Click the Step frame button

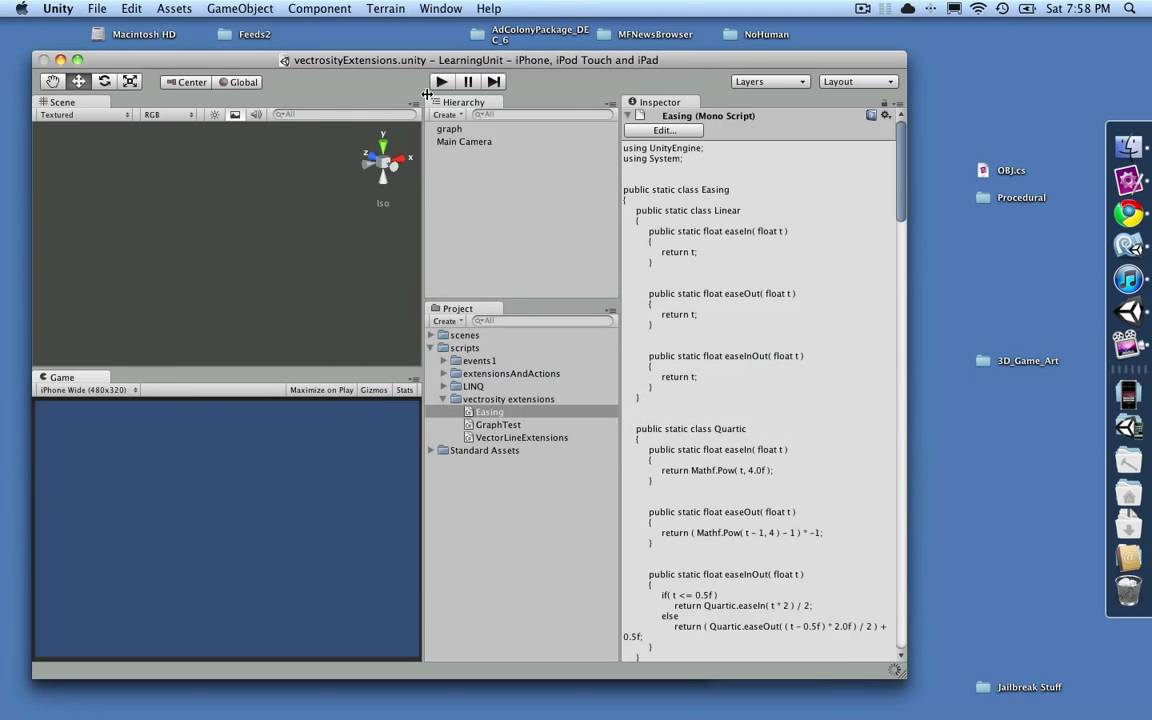point(494,82)
